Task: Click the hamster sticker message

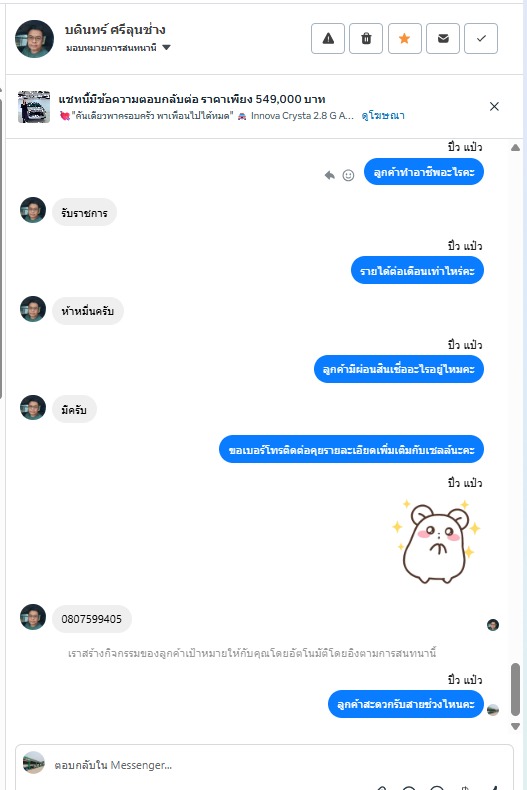Action: click(437, 542)
